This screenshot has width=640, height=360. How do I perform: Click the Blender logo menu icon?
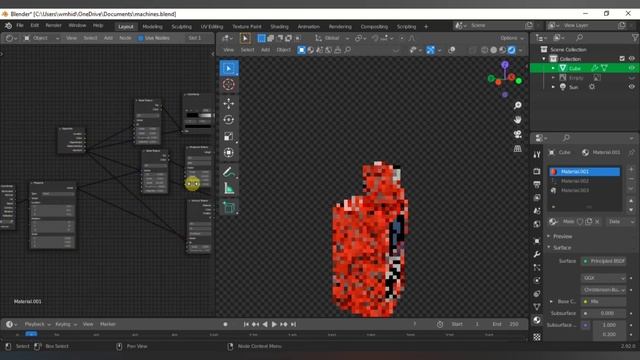pyautogui.click(x=8, y=26)
